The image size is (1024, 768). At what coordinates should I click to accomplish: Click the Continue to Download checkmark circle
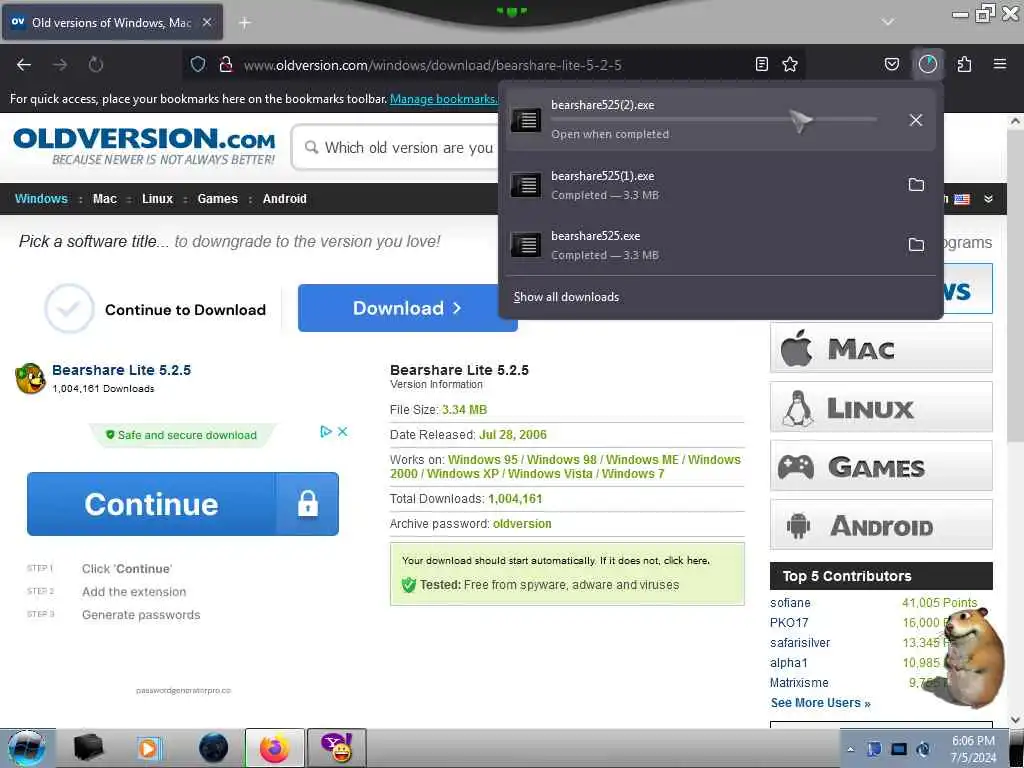click(69, 308)
